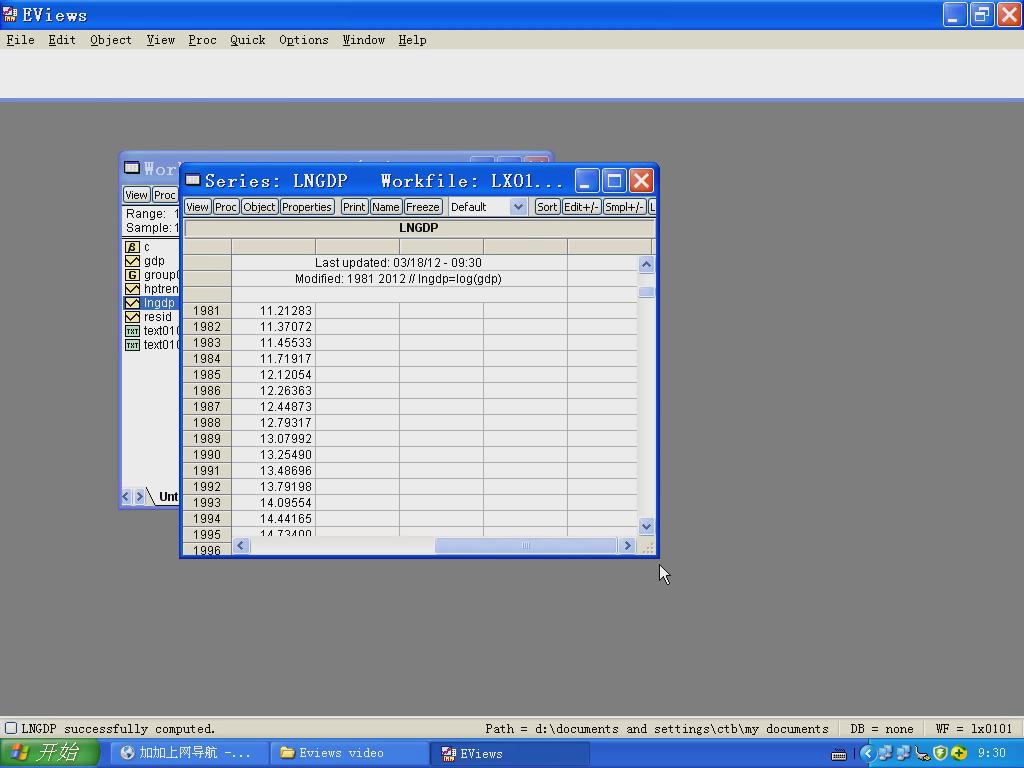The image size is (1024, 768).
Task: Click Object button in Series LNGDP toolbar
Action: pyautogui.click(x=259, y=207)
